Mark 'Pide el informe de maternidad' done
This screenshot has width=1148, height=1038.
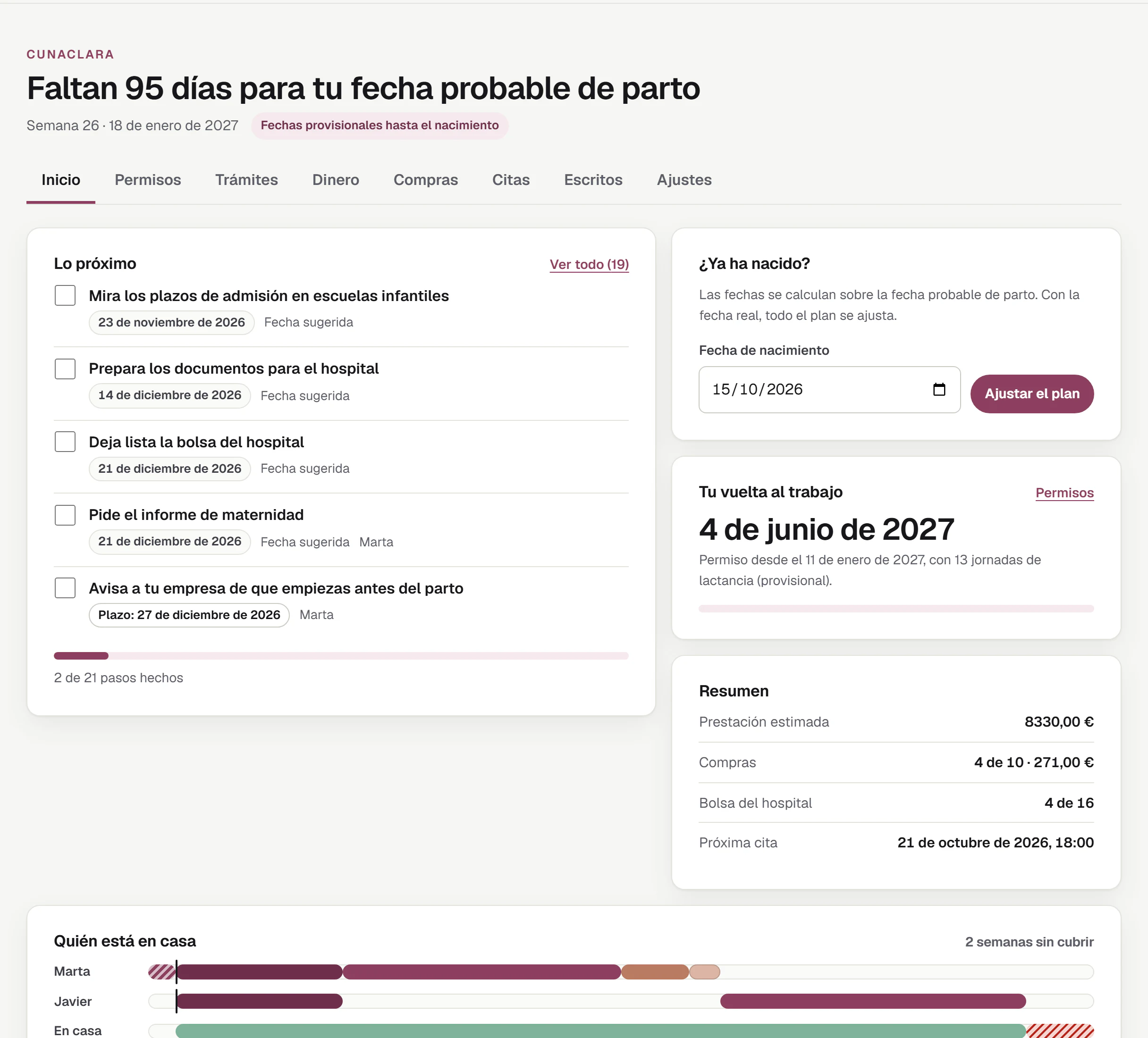(65, 515)
